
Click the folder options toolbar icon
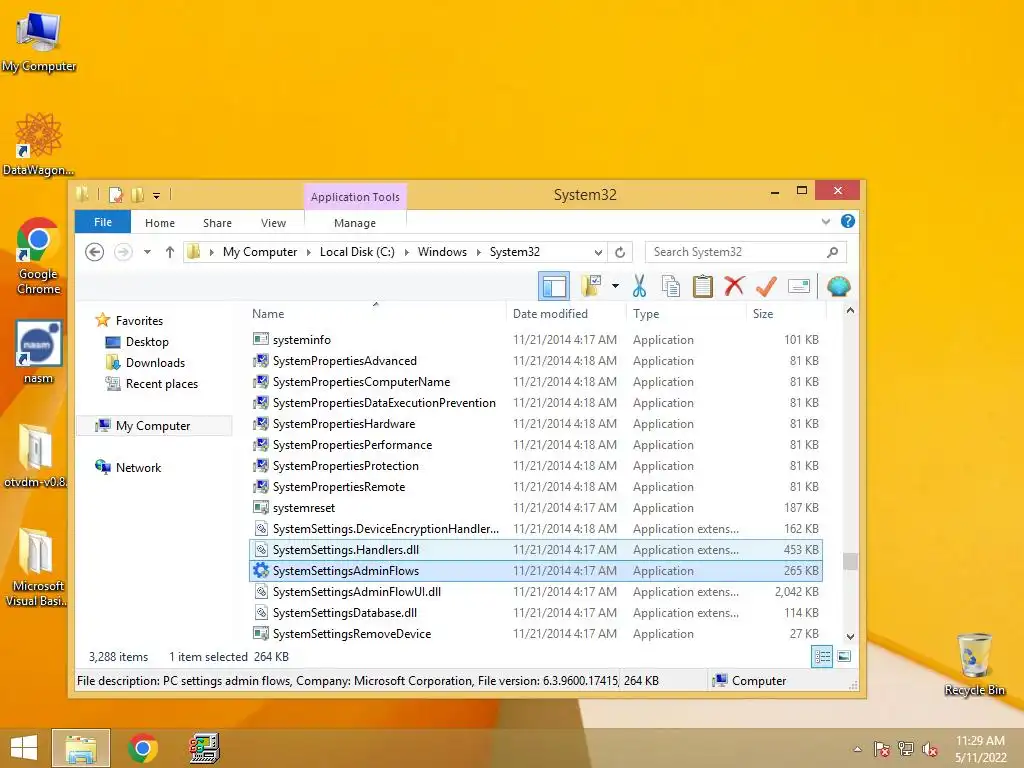591,286
